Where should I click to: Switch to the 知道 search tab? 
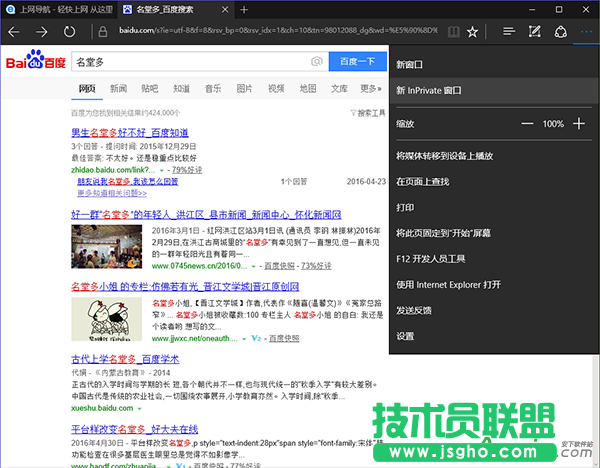(181, 89)
